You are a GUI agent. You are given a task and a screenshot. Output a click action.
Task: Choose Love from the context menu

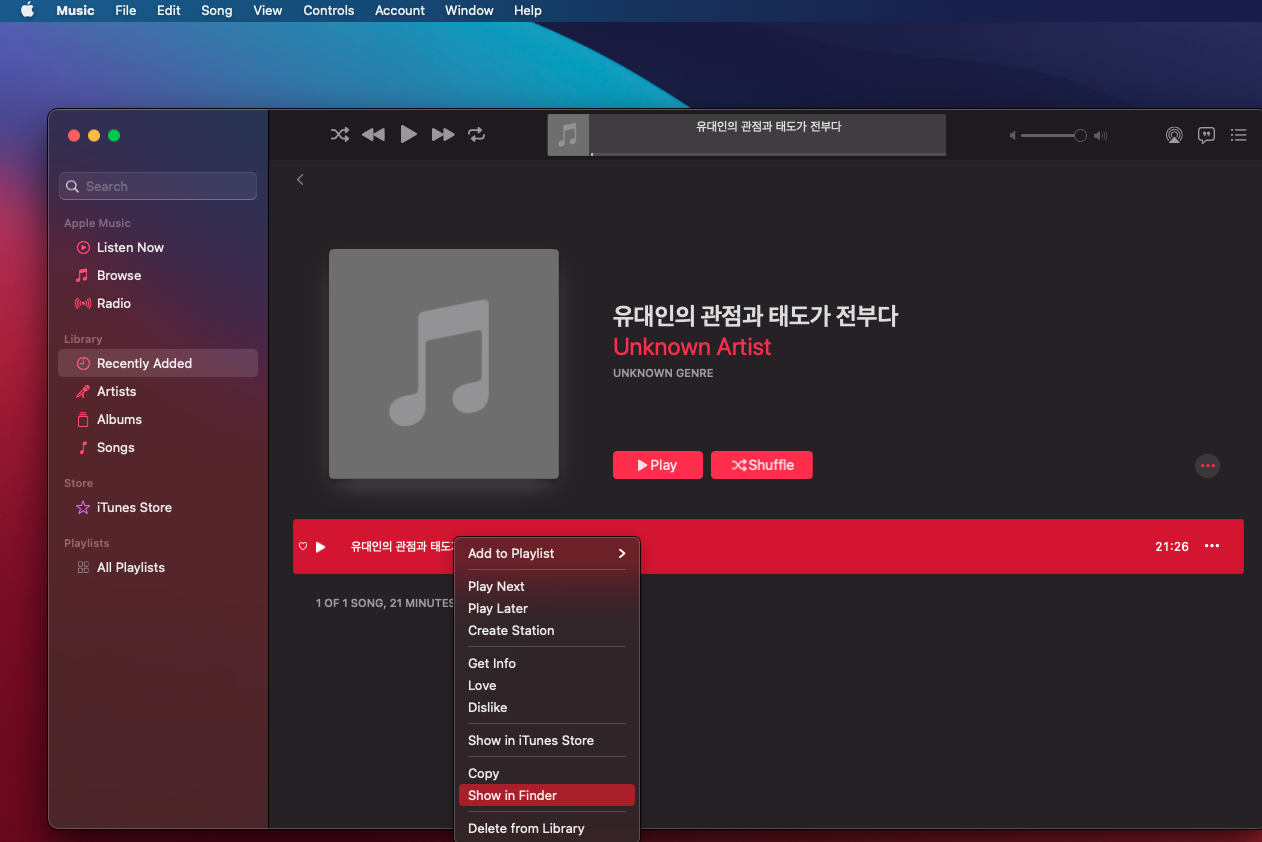click(x=547, y=685)
